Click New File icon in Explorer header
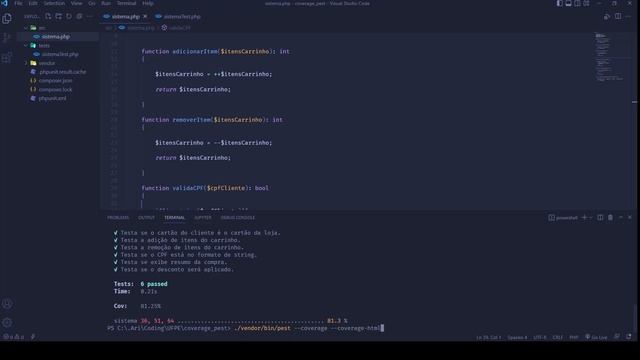Viewport: 640px width, 360px height. [x=48, y=16]
